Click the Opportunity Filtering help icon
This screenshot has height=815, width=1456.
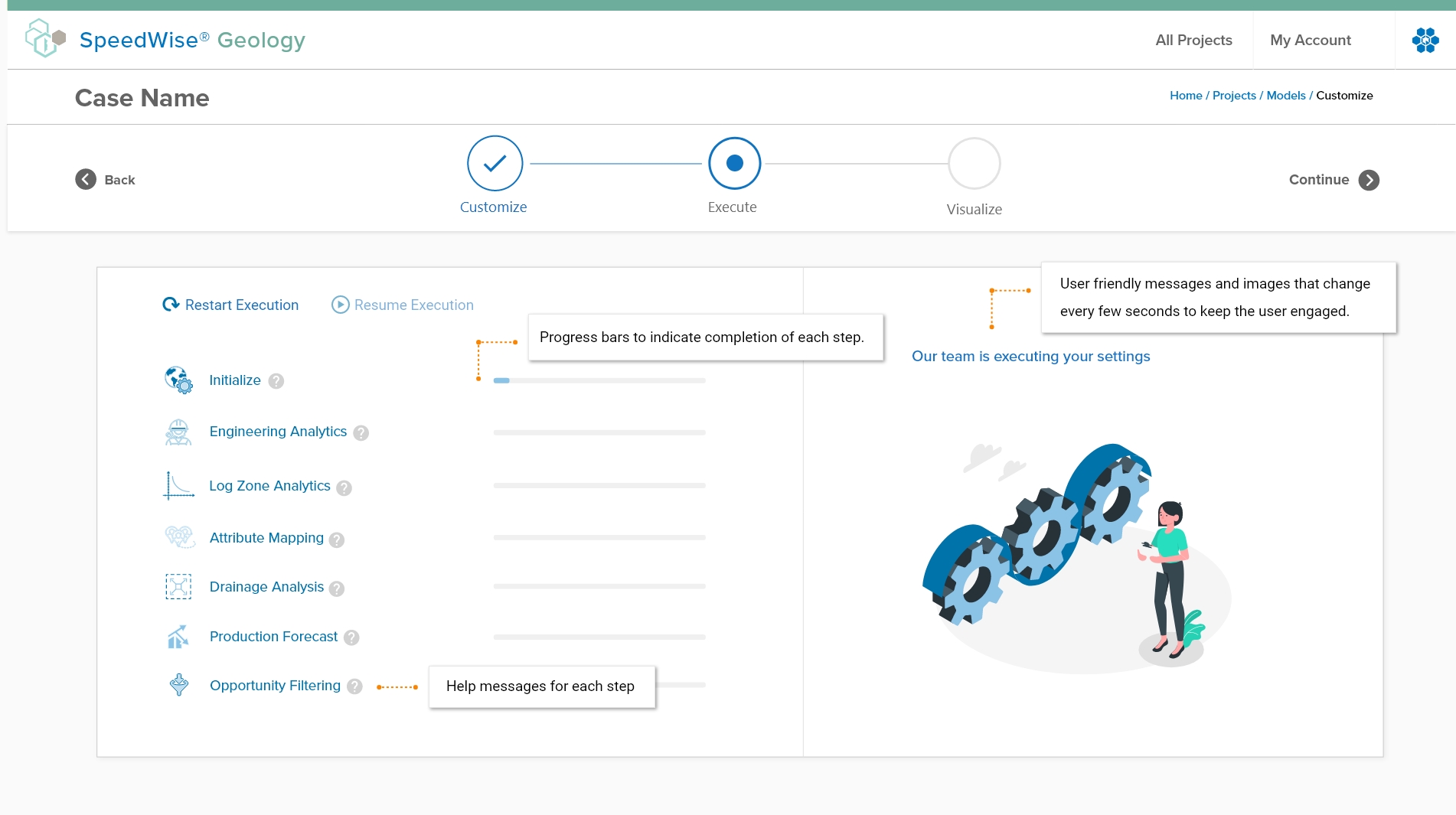(354, 686)
